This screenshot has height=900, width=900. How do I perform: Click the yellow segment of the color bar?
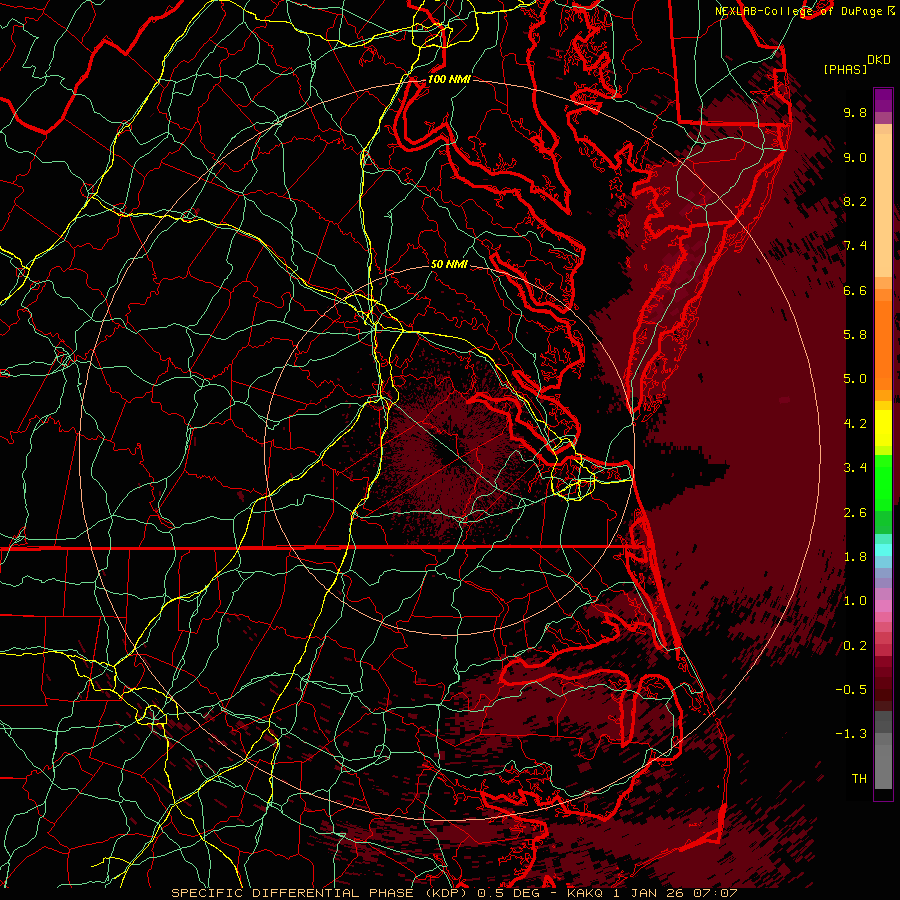pos(883,428)
